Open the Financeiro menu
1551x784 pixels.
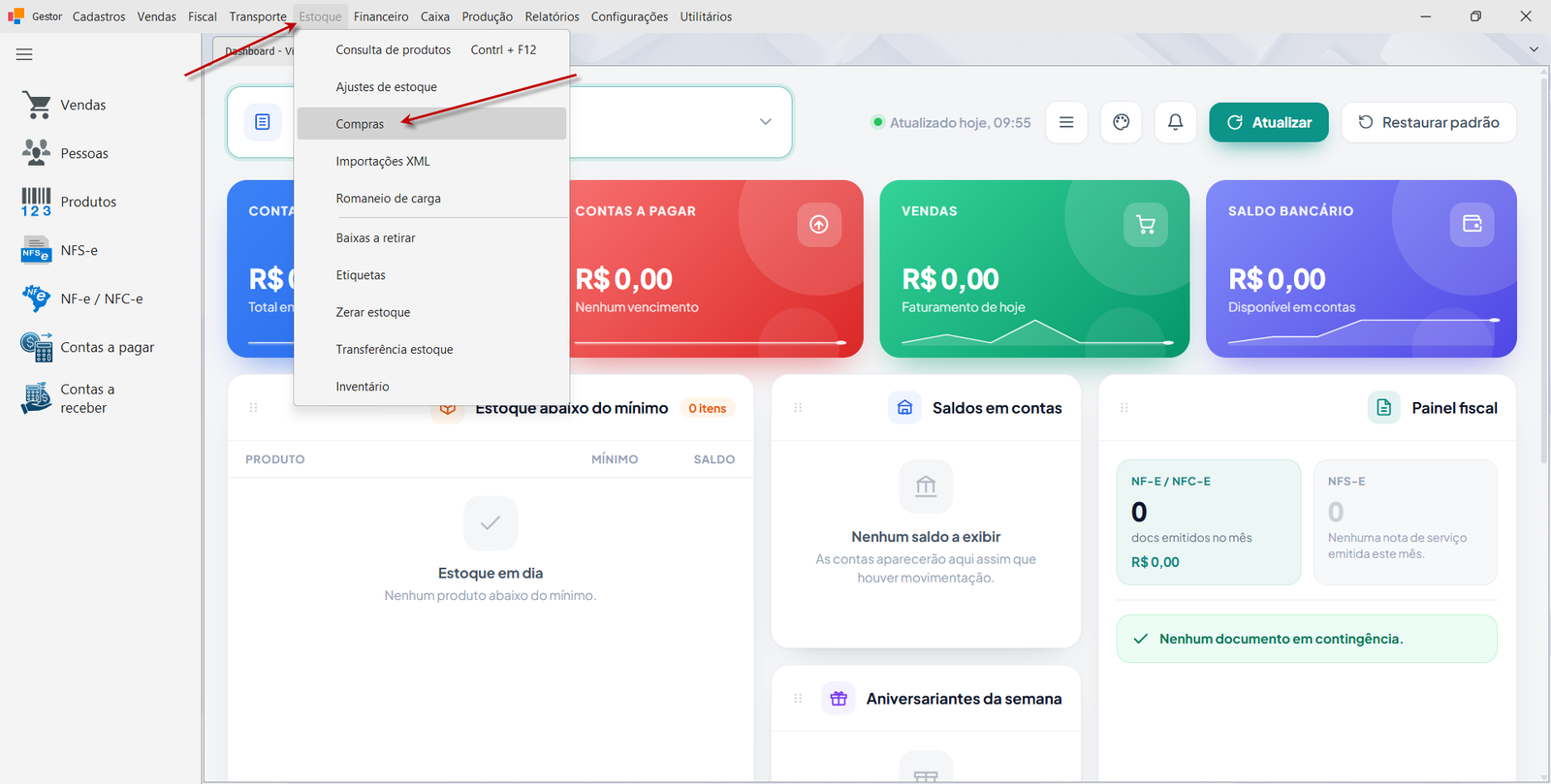tap(381, 16)
